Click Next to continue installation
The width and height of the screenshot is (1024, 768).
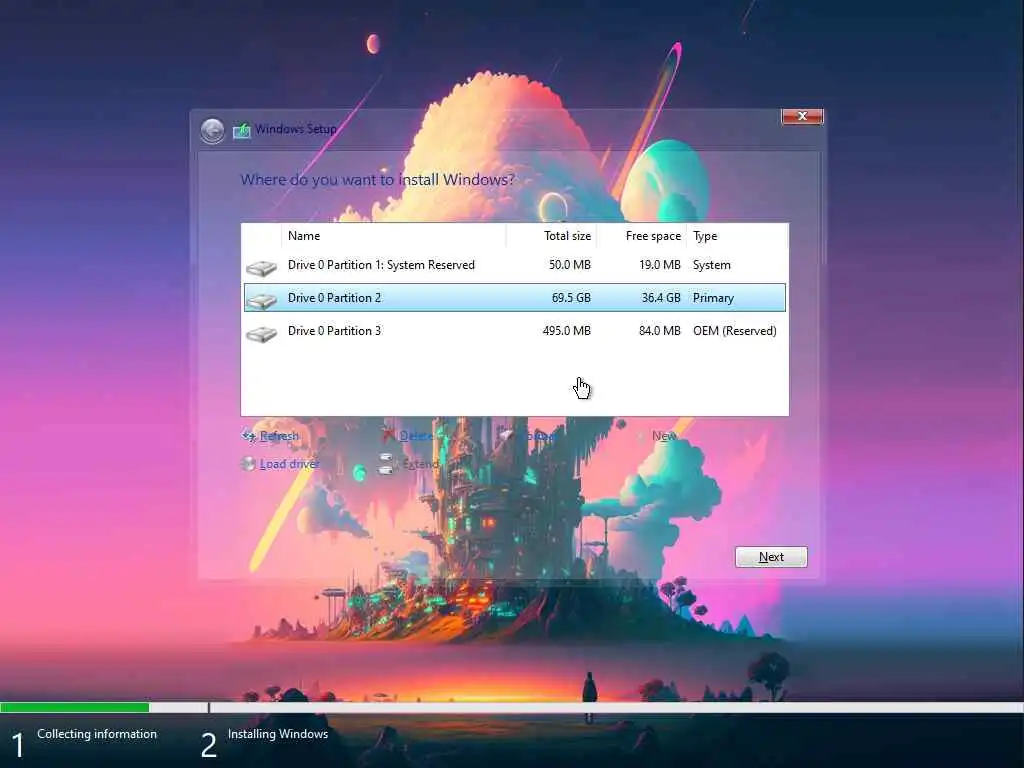pos(771,557)
